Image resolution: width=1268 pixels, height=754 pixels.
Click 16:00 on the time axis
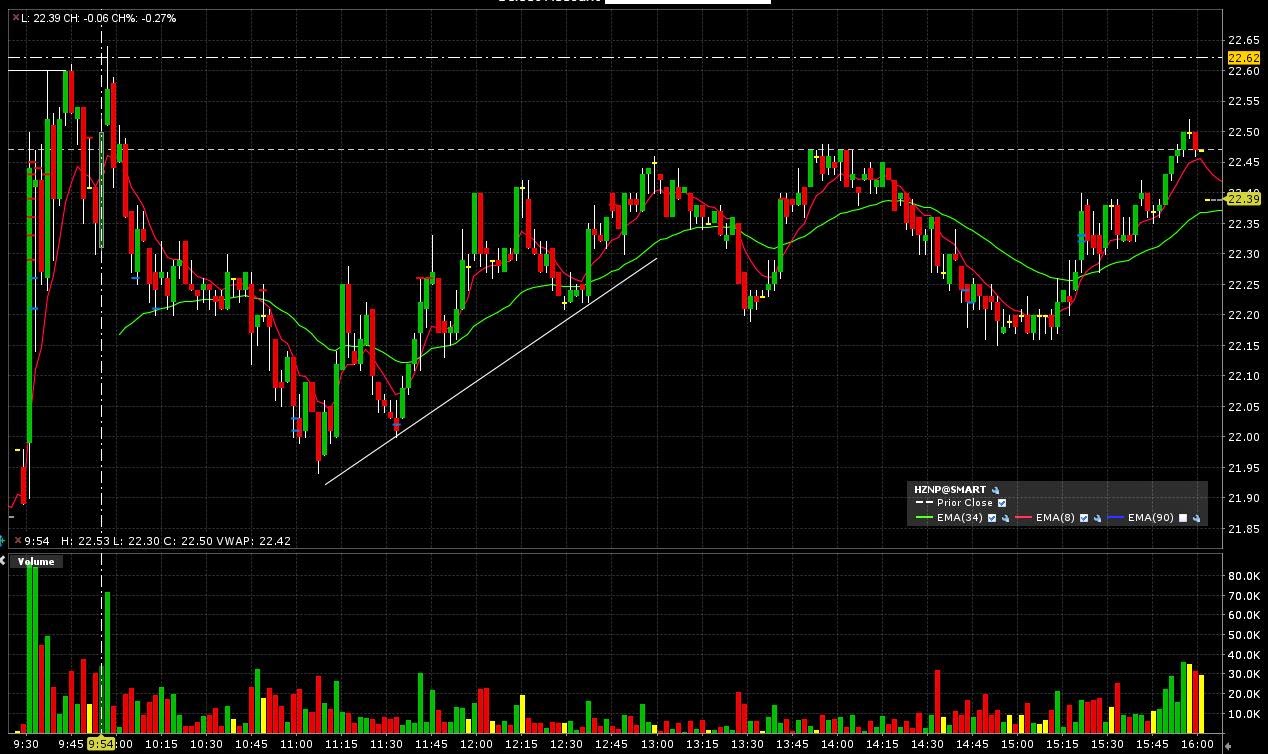(1197, 744)
